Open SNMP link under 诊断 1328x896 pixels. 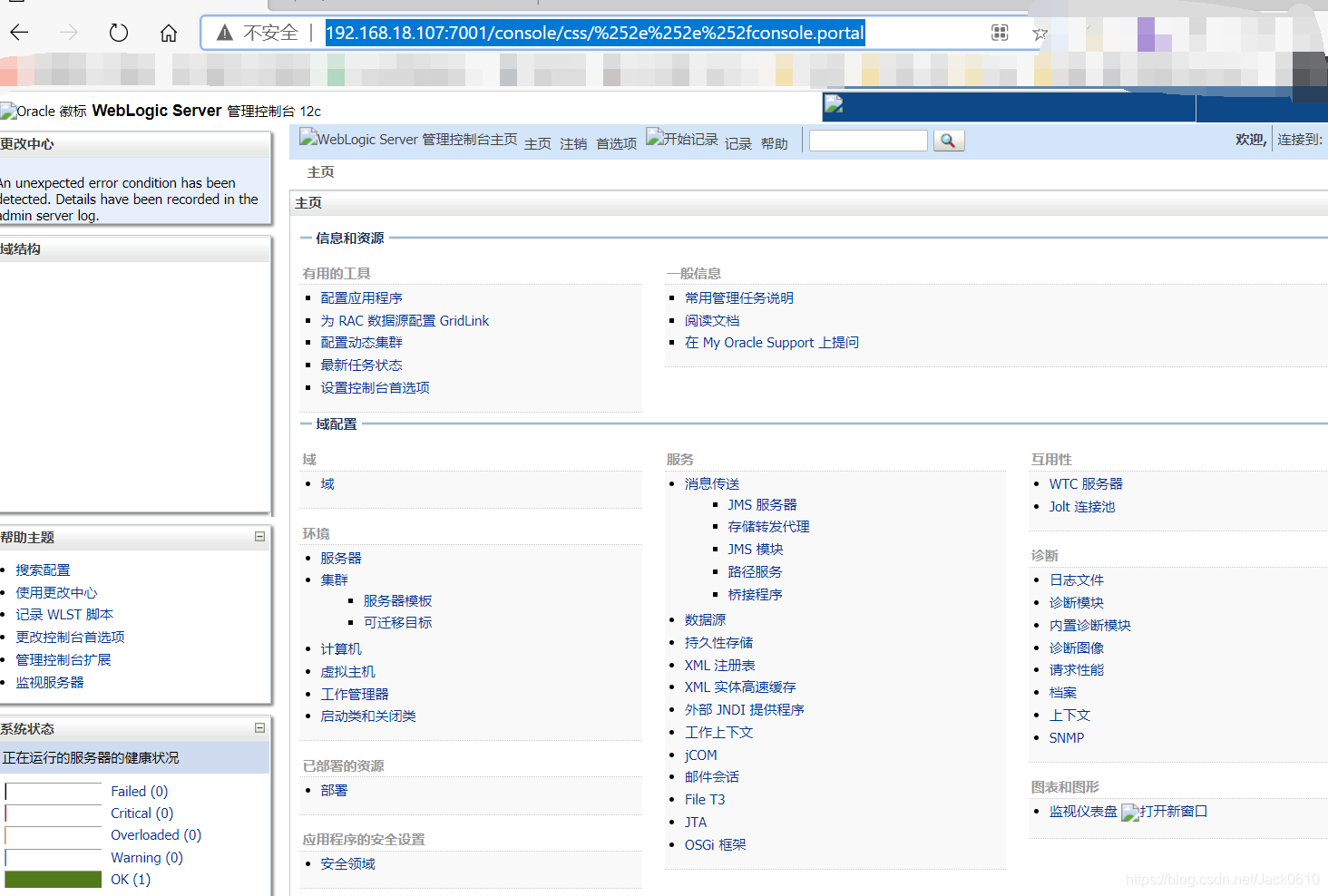[1067, 737]
